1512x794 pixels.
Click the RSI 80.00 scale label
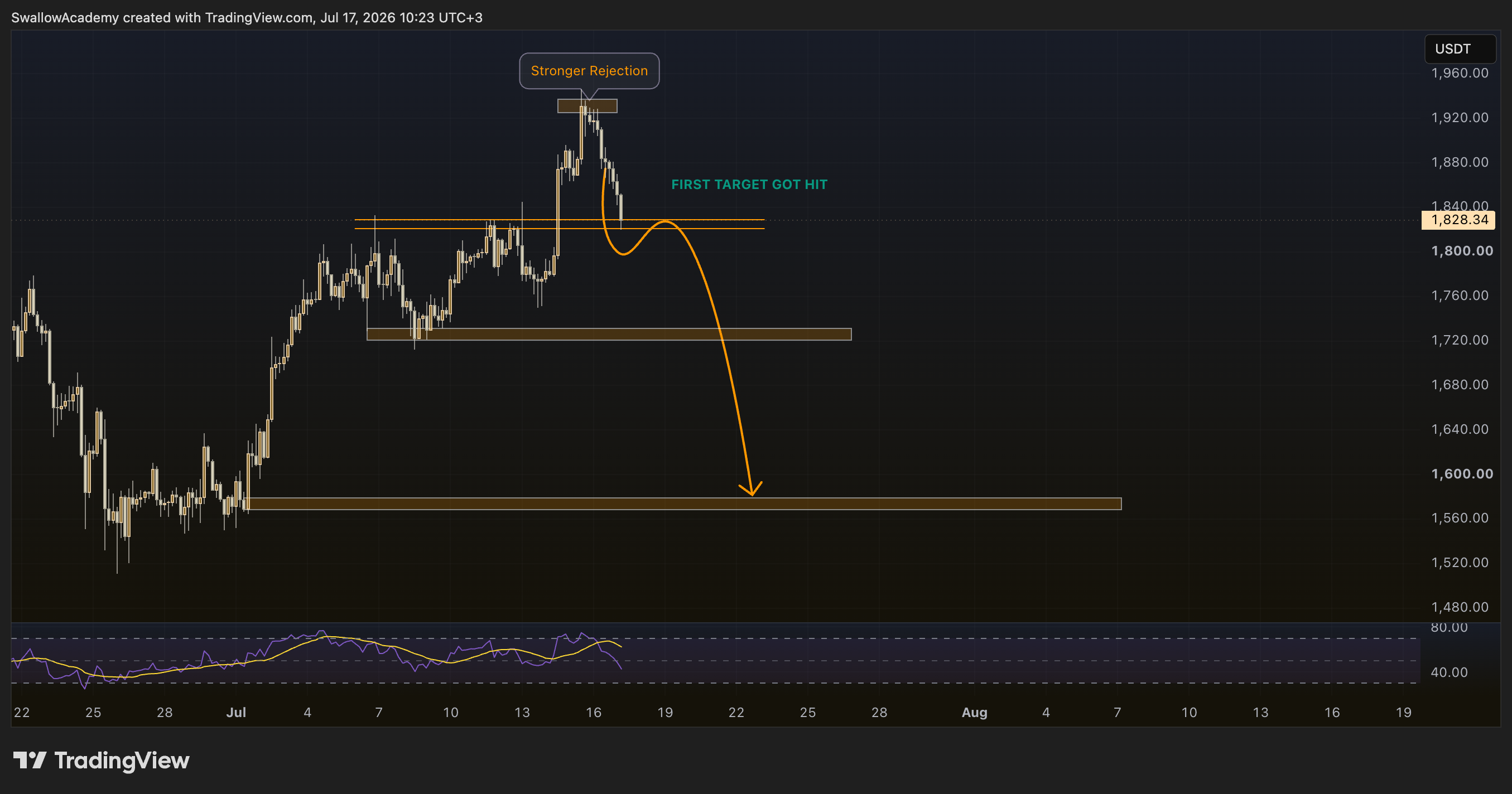click(1449, 627)
